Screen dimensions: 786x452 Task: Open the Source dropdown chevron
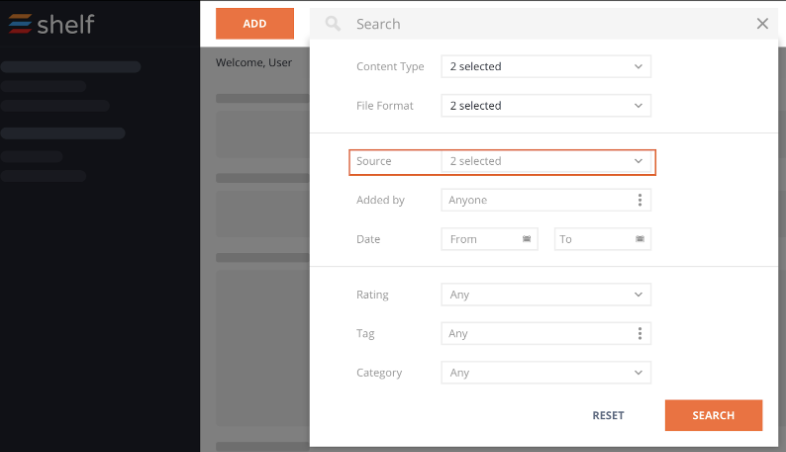pos(638,161)
